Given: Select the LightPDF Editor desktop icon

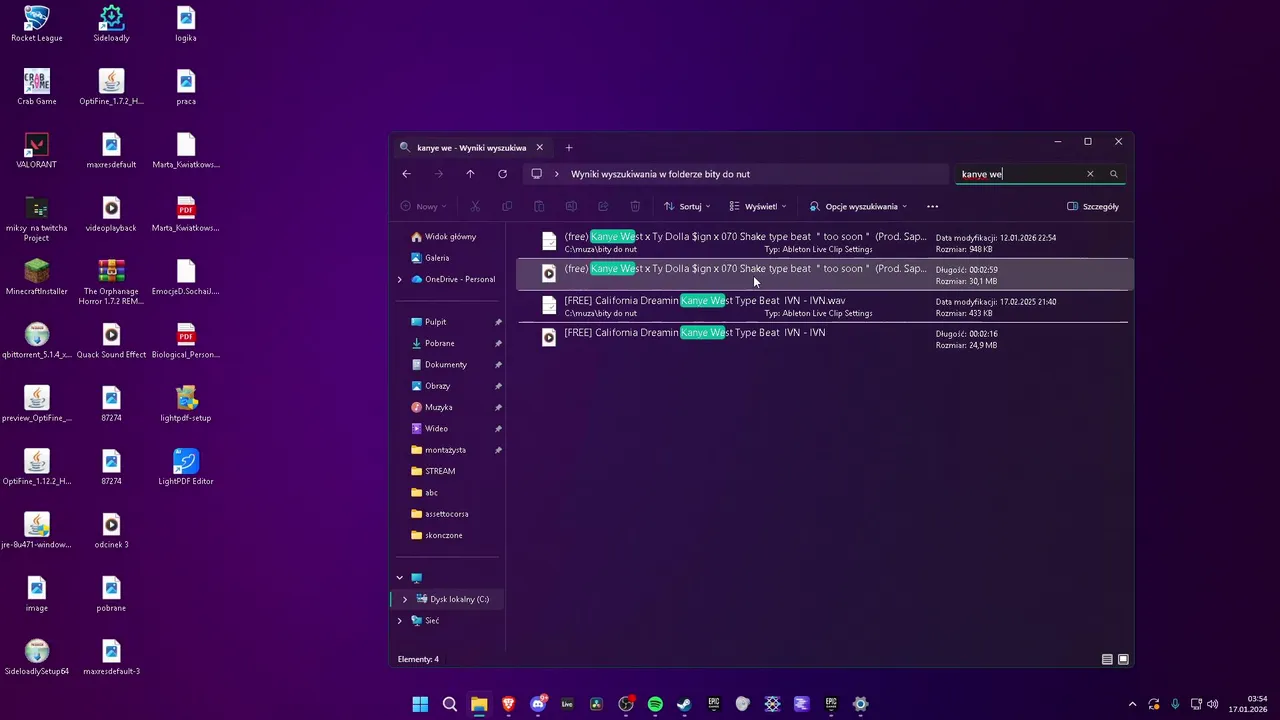Looking at the screenshot, I should (186, 468).
